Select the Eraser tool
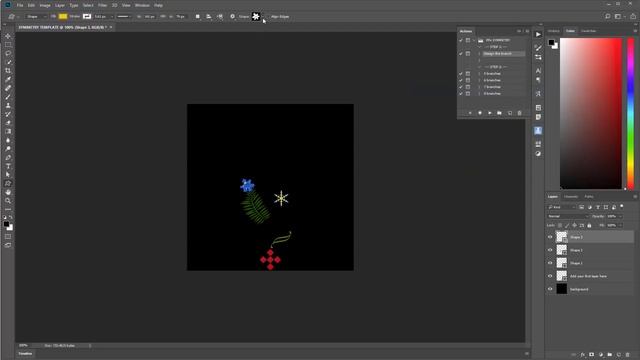This screenshot has height=360, width=640. point(8,122)
